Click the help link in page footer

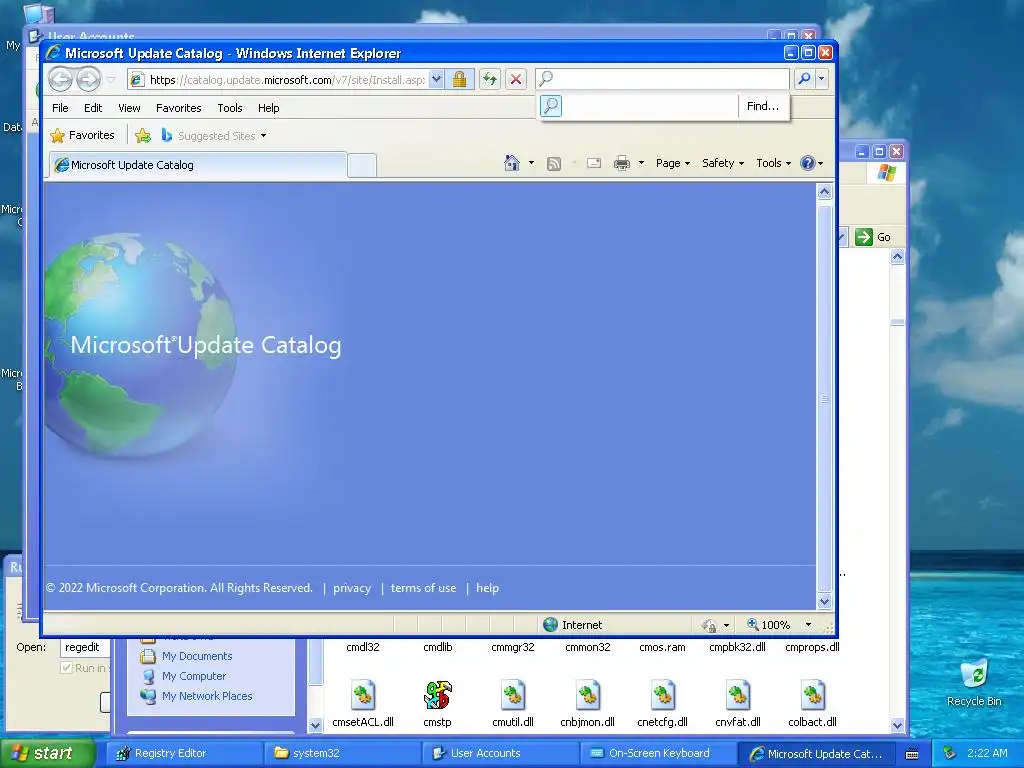click(487, 588)
